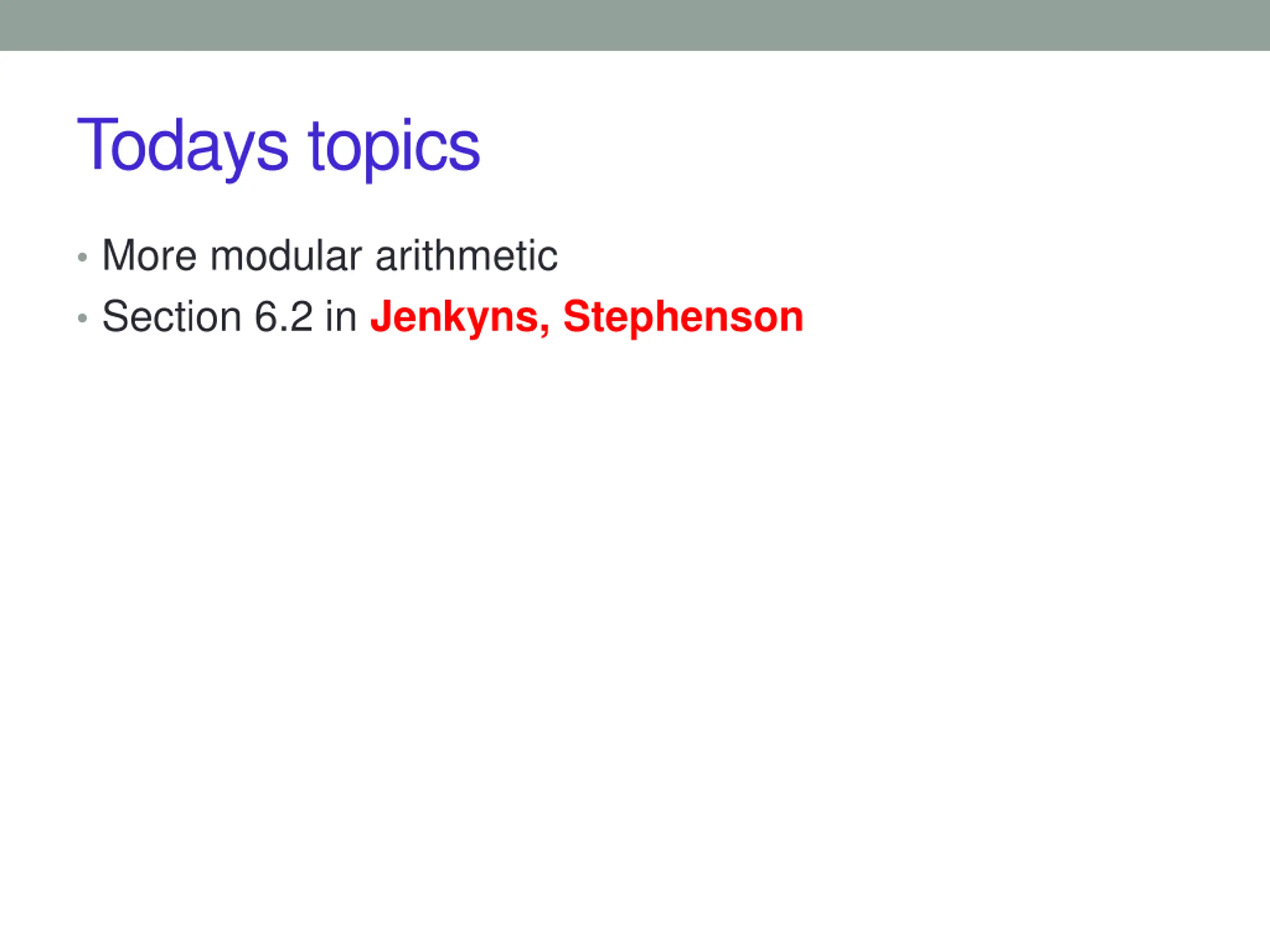Click the word "in" before Jenkyns
This screenshot has height=952, width=1270.
coord(341,317)
